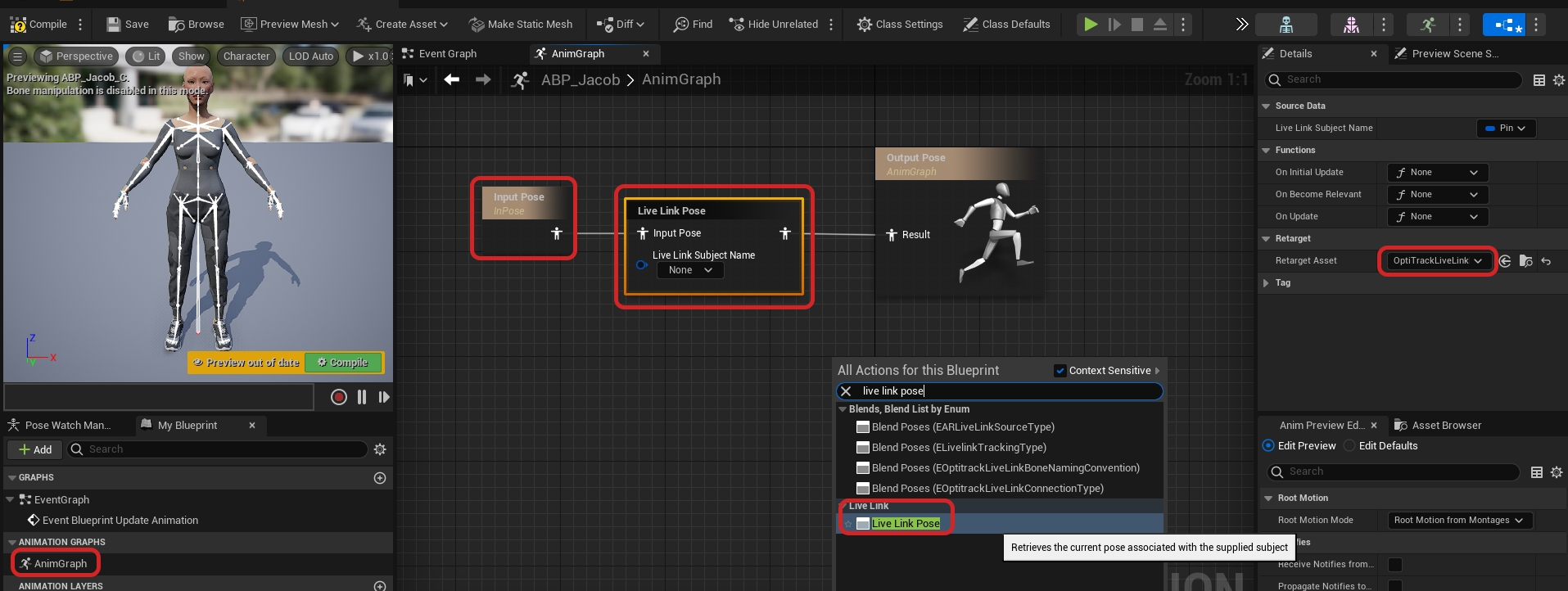Screen dimensions: 1568x591
Task: Open the Retarget Asset OptiTrackLiveLink dropdown
Action: coord(1437,261)
